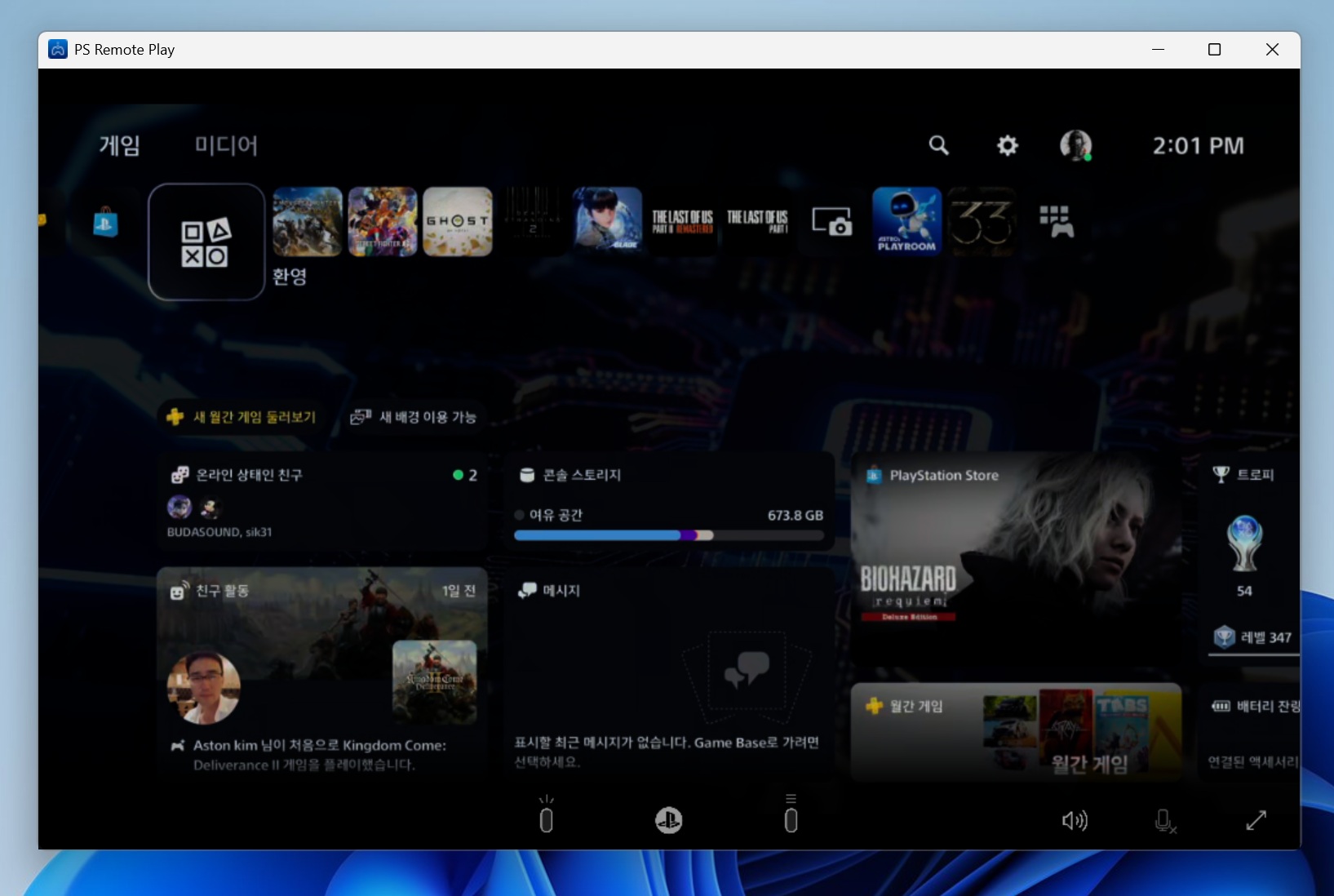
Task: Open the PlayStation Store bag icon
Action: point(105,222)
